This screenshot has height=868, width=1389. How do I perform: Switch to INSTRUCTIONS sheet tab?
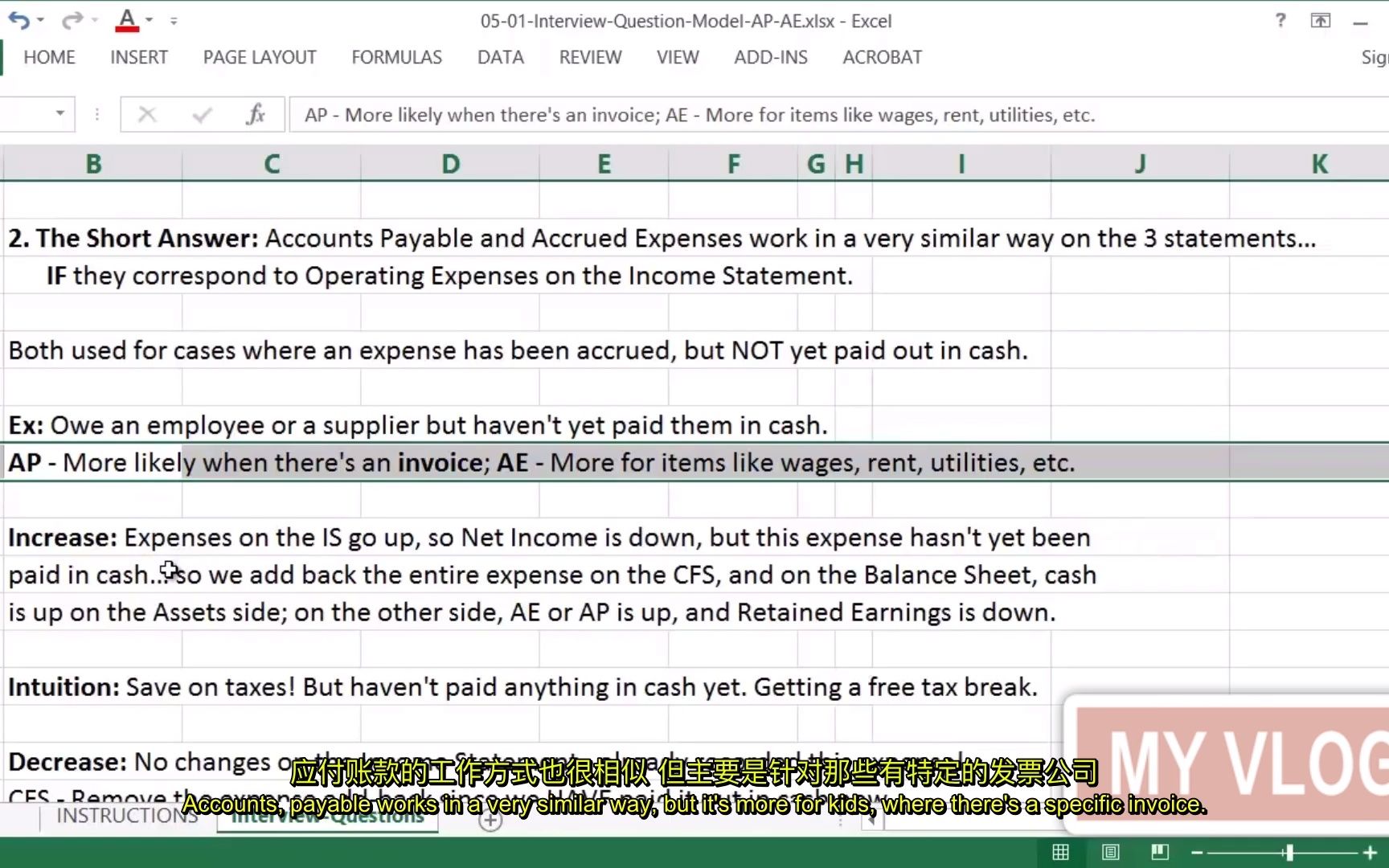coord(126,817)
